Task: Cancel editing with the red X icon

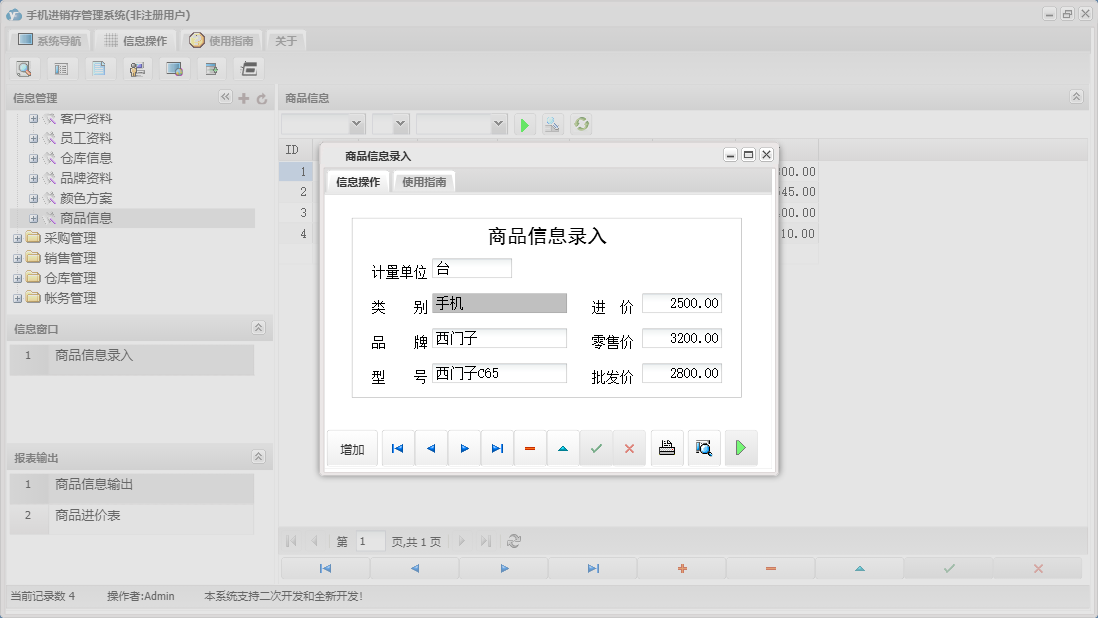Action: tap(629, 447)
